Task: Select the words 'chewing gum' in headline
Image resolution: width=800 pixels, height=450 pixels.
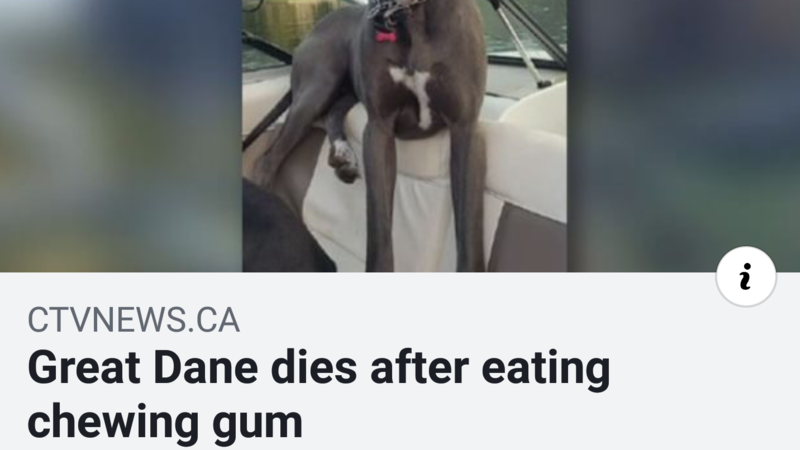Action: point(165,422)
